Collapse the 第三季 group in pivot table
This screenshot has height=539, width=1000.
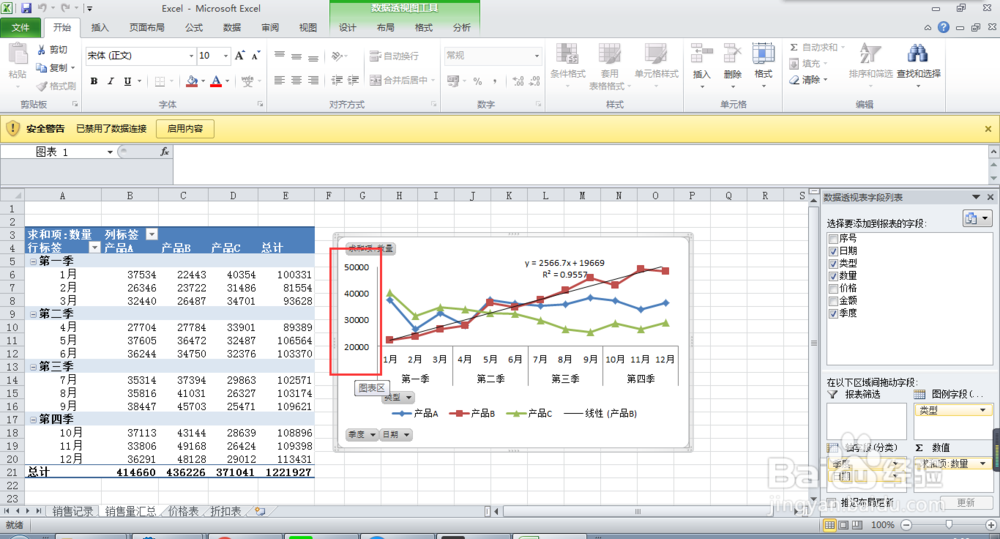33,367
